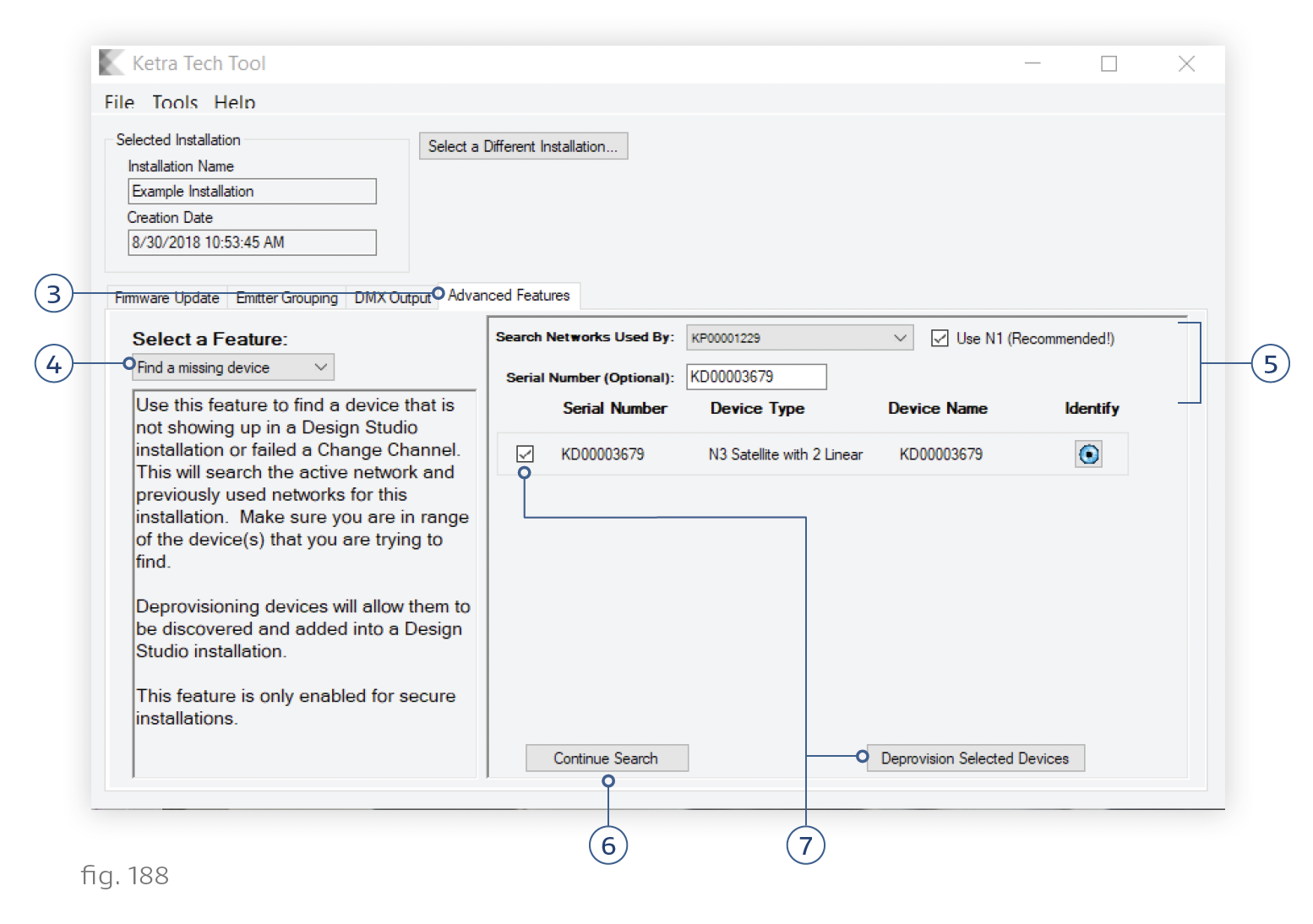Click the Identify icon for device KD00003679

1088,454
